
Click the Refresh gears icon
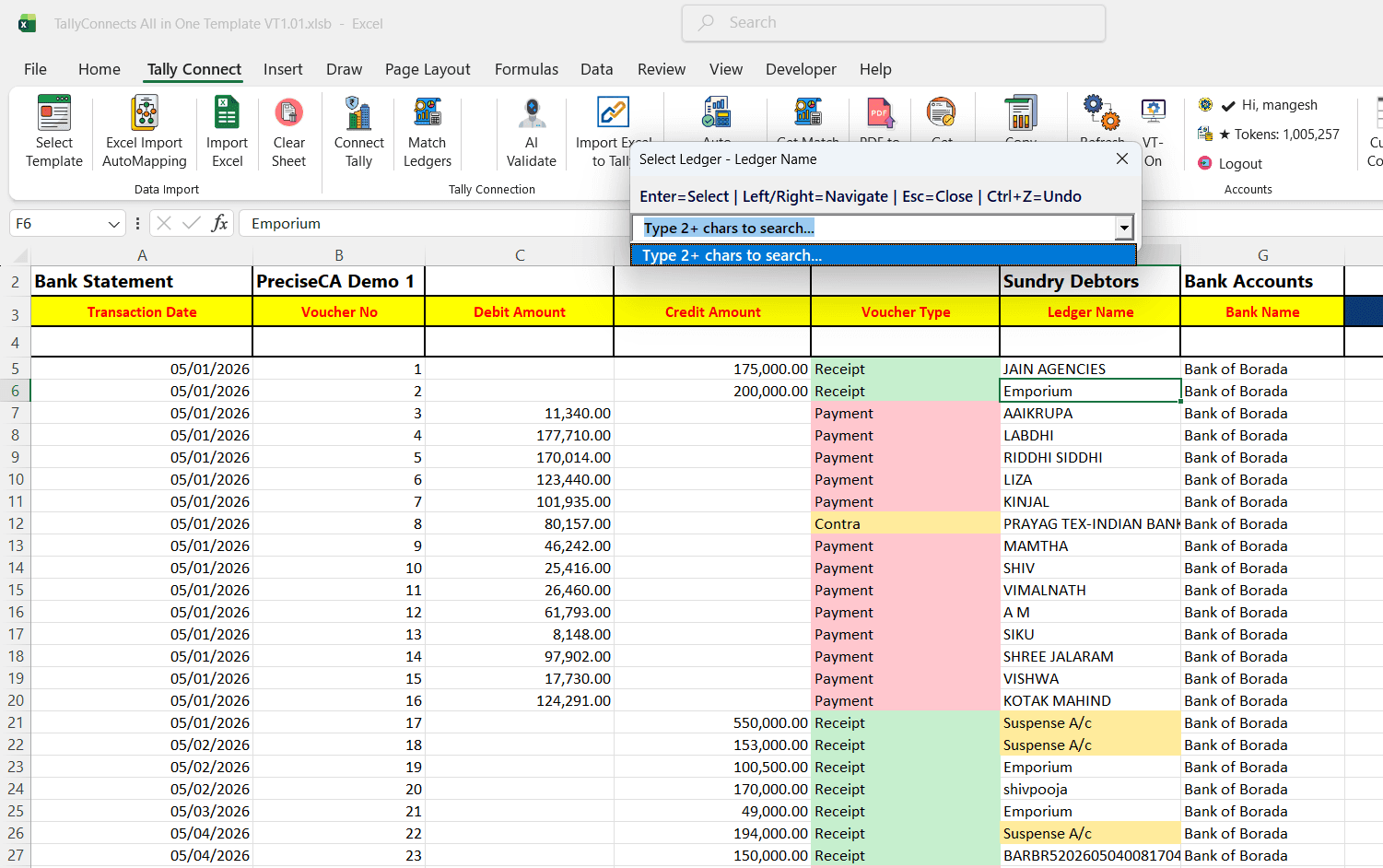click(x=1102, y=113)
